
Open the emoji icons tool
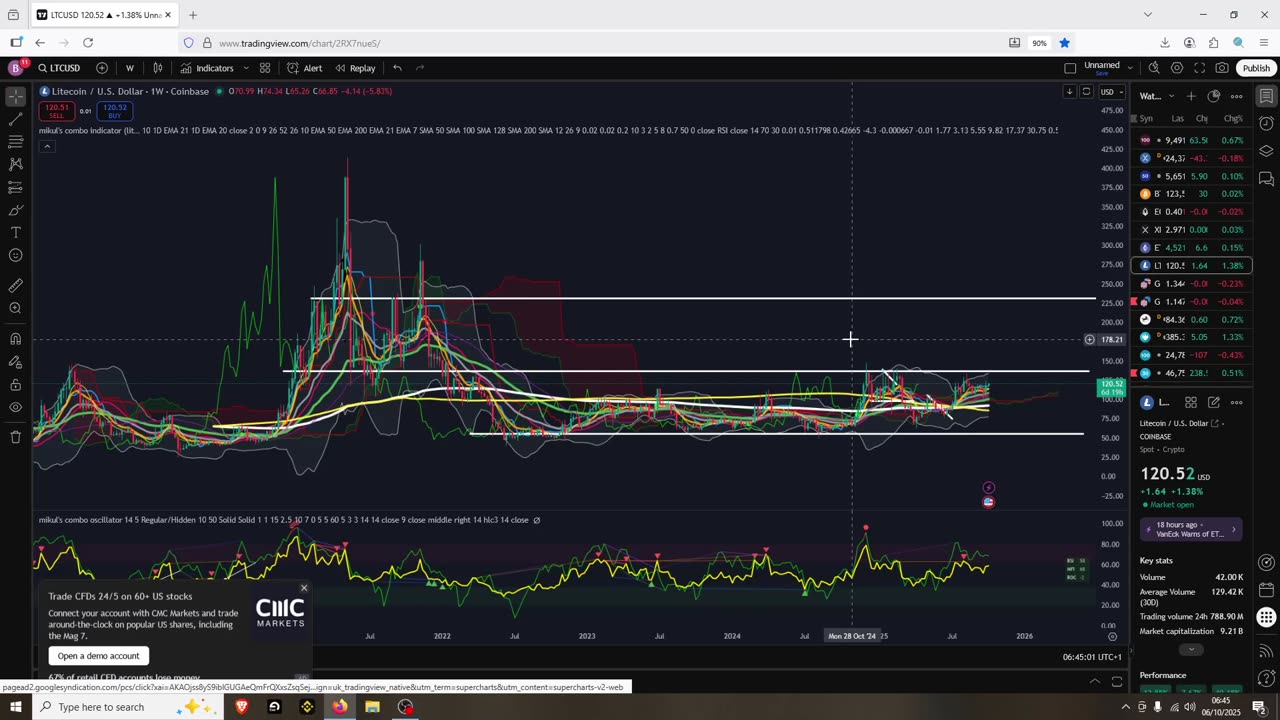pos(16,255)
